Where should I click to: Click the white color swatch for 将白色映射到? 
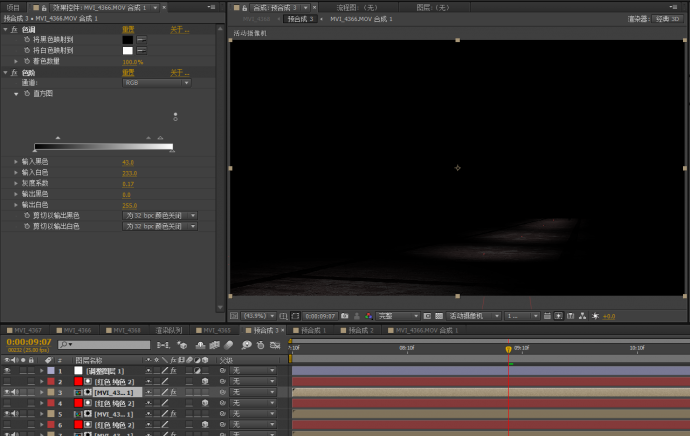click(128, 50)
